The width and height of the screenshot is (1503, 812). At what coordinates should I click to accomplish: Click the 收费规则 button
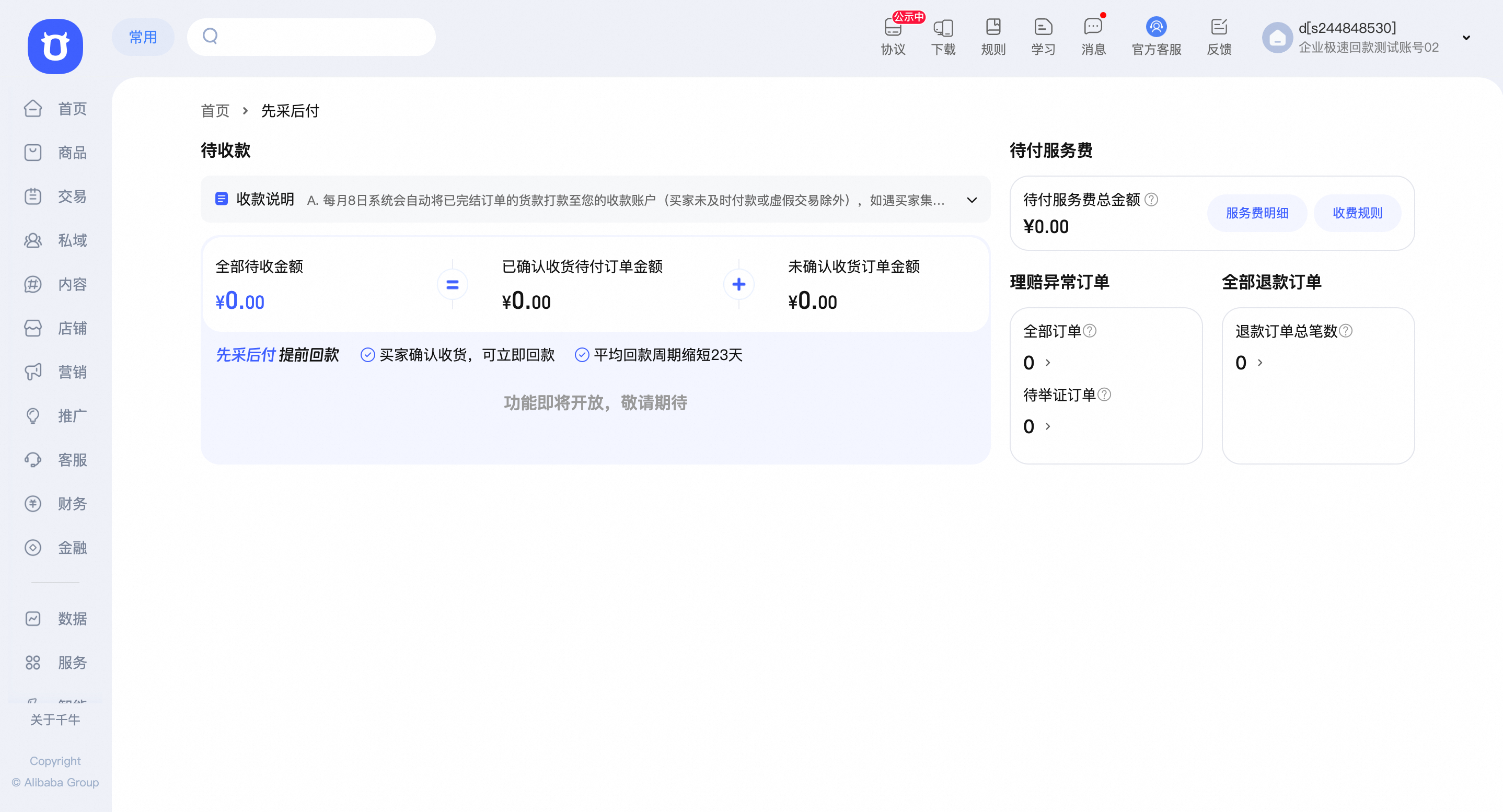1357,213
